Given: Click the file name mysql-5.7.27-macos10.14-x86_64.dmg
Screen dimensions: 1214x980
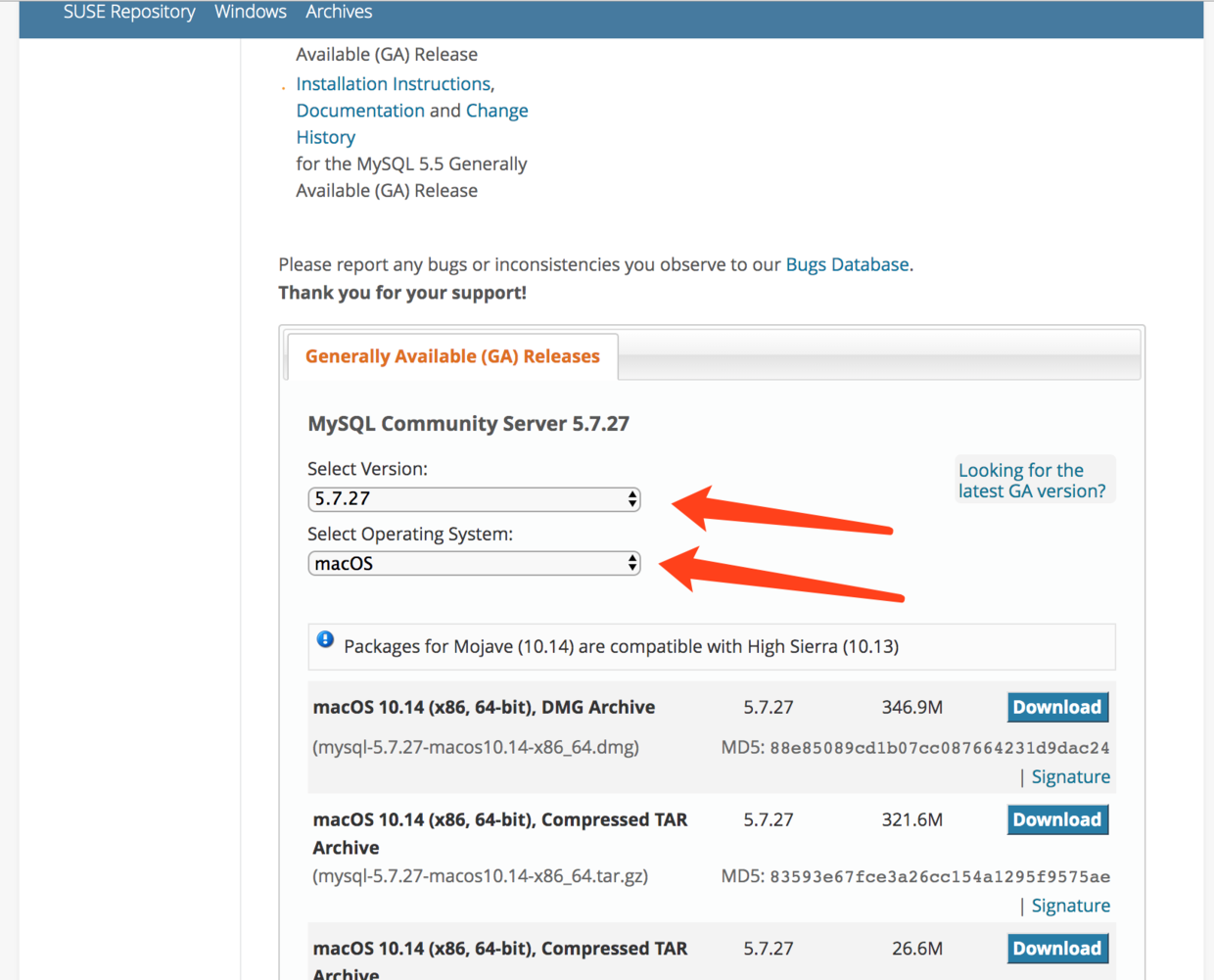Looking at the screenshot, I should coord(476,747).
